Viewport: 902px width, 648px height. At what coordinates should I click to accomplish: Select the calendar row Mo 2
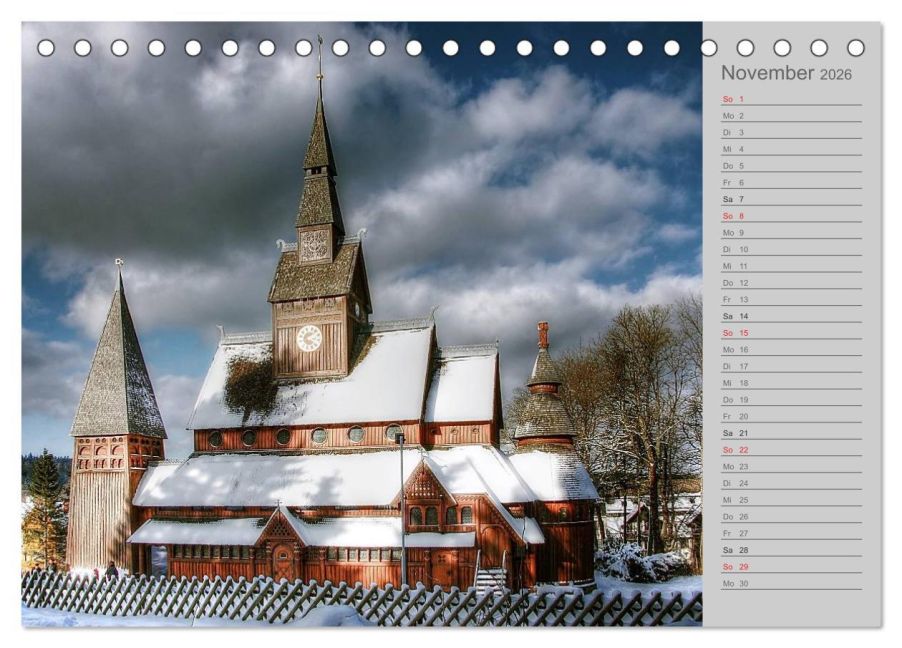pyautogui.click(x=792, y=116)
